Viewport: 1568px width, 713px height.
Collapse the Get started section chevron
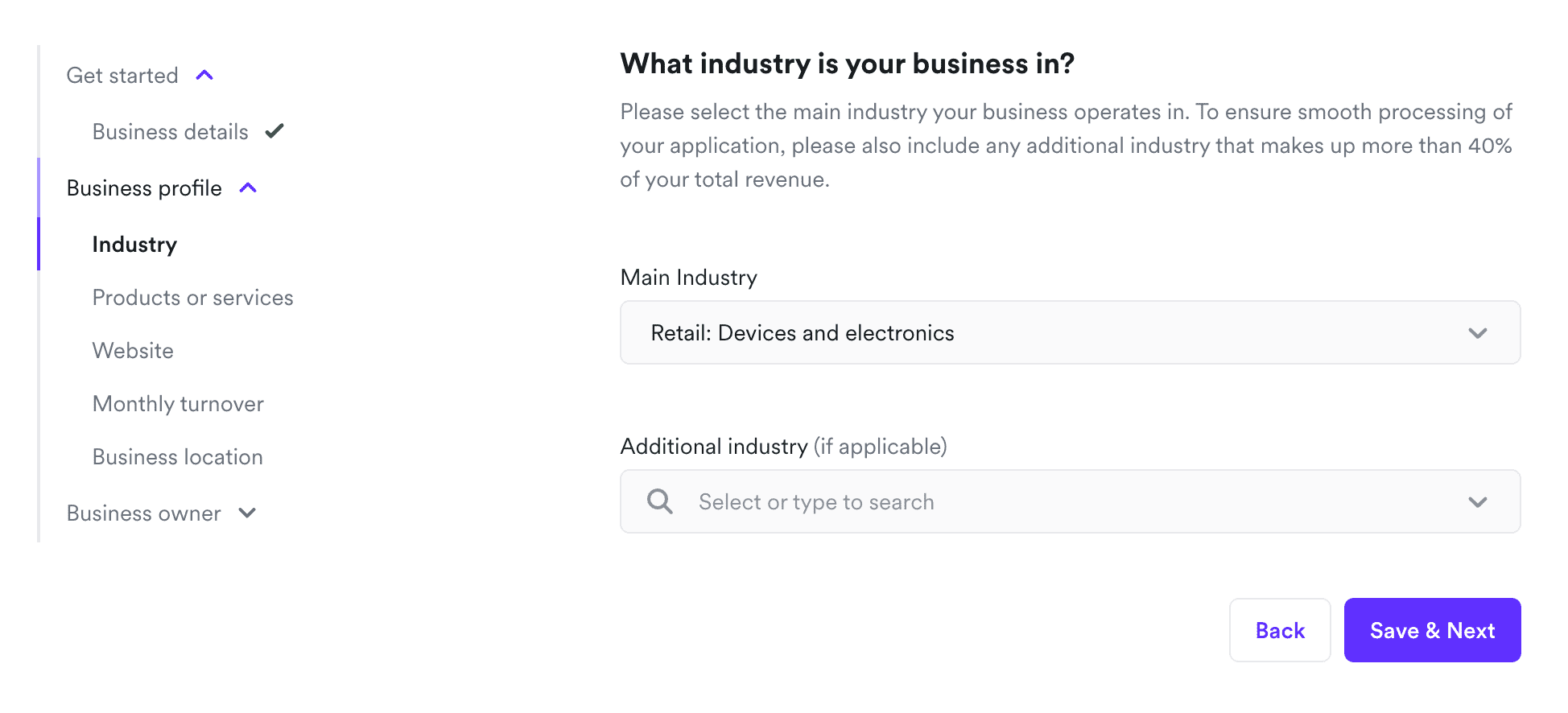(204, 76)
